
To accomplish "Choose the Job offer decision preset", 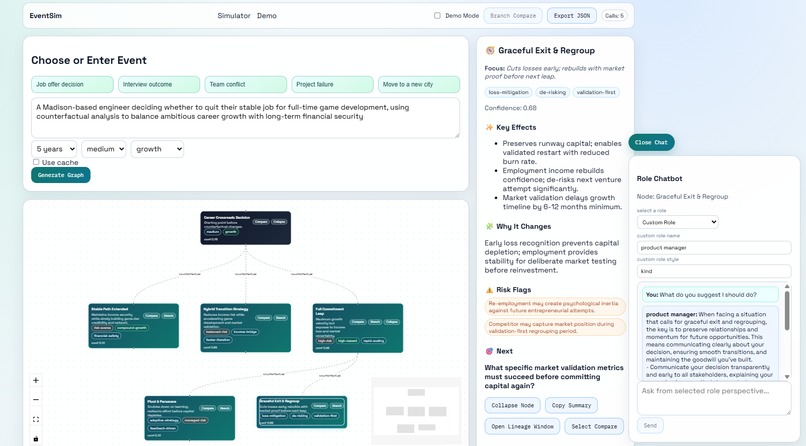I will click(72, 84).
